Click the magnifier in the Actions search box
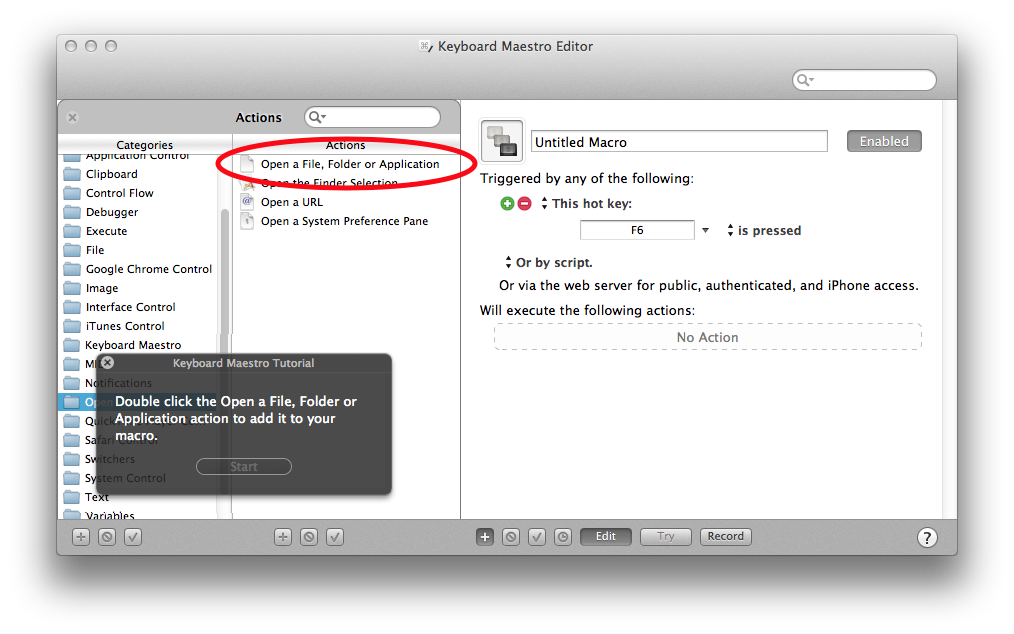The width and height of the screenshot is (1014, 634). pos(316,117)
